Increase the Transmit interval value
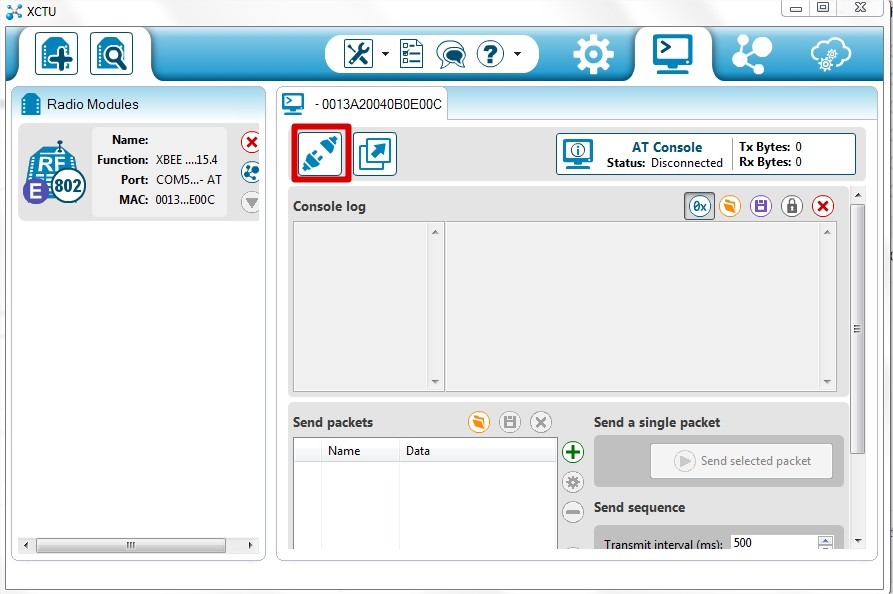The image size is (893, 594). pyautogui.click(x=825, y=539)
